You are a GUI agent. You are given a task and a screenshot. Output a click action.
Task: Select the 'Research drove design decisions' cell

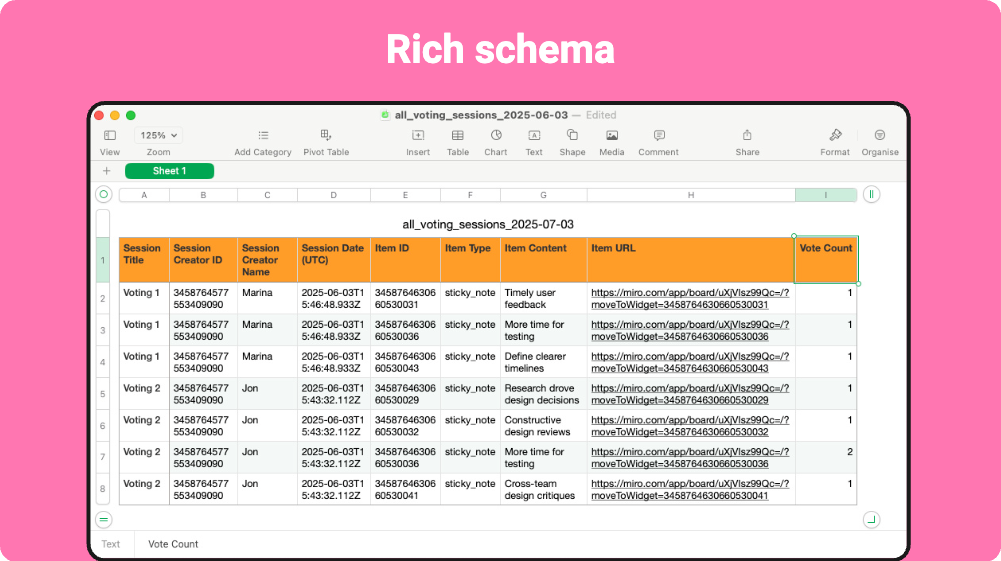pyautogui.click(x=543, y=394)
